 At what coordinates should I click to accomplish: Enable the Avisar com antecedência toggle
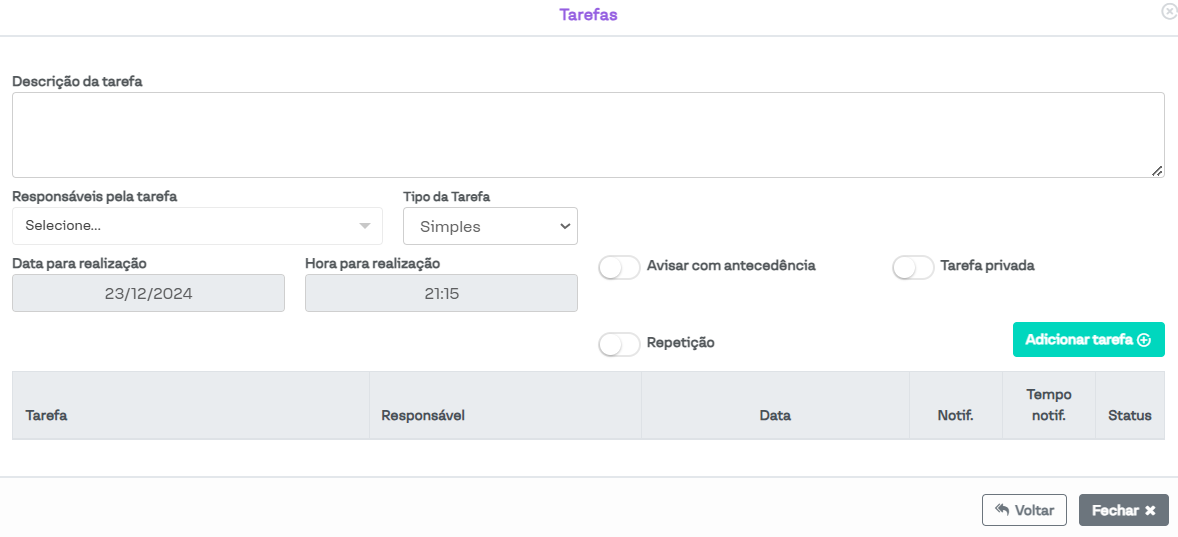click(x=619, y=267)
